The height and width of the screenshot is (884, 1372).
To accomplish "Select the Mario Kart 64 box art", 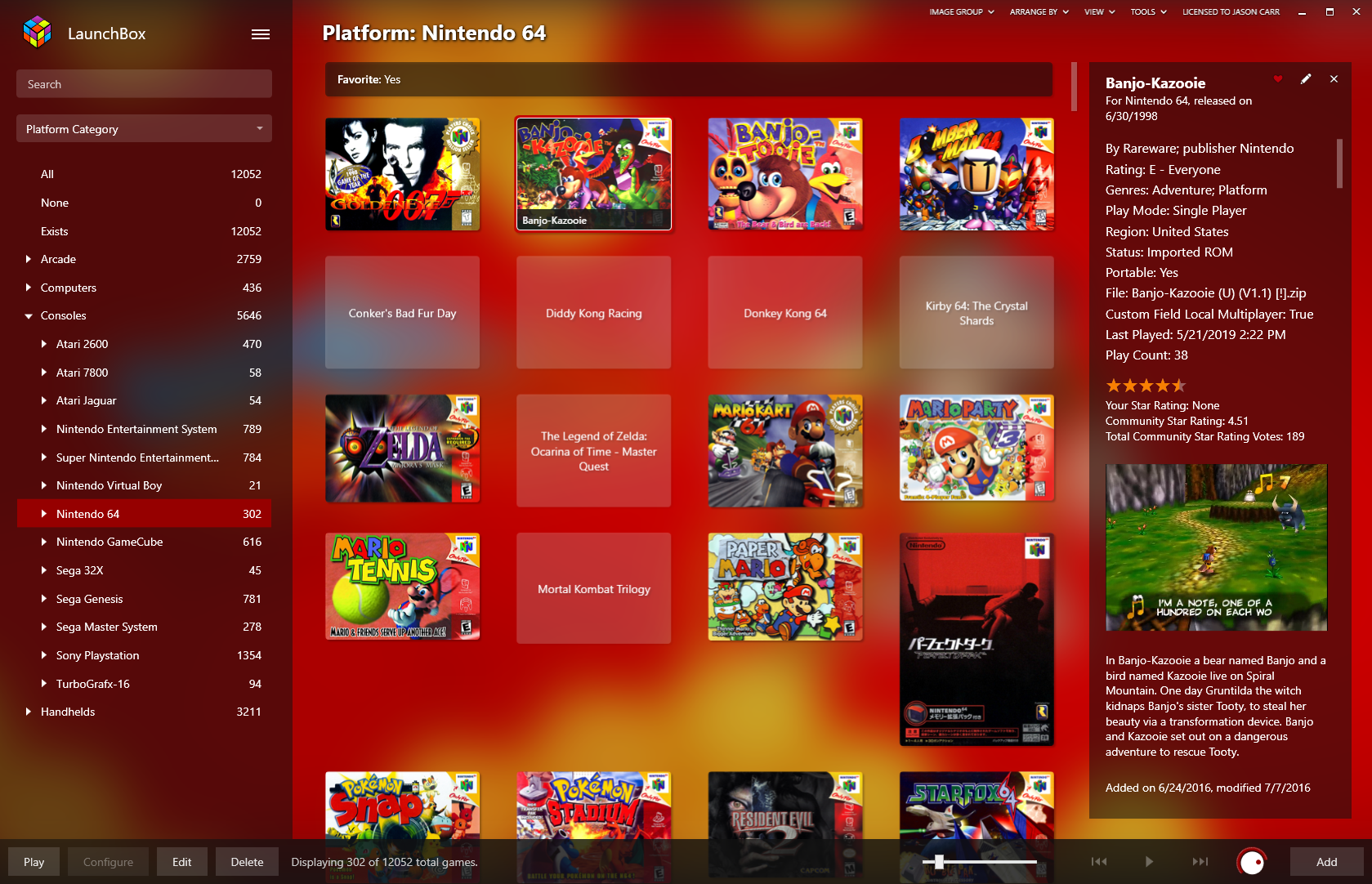I will click(785, 450).
